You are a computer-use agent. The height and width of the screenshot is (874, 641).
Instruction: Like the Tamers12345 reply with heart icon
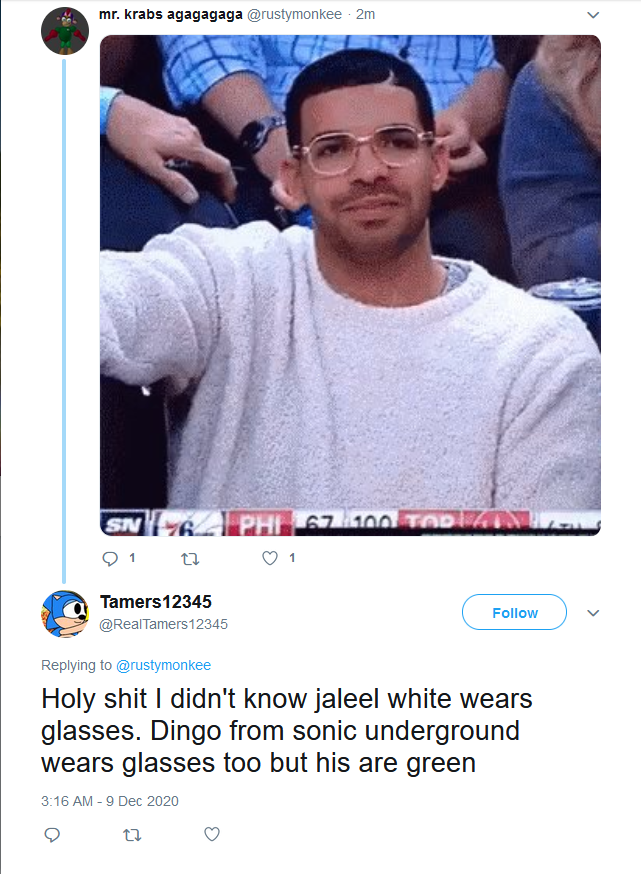pyautogui.click(x=212, y=834)
